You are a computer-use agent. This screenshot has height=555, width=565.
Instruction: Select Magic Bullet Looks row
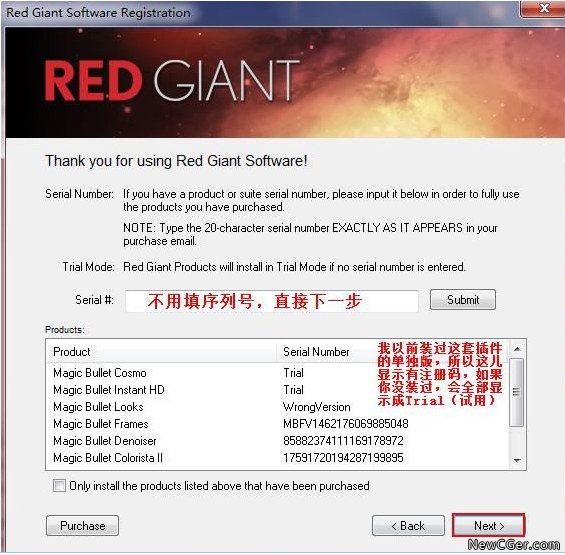coord(277,407)
